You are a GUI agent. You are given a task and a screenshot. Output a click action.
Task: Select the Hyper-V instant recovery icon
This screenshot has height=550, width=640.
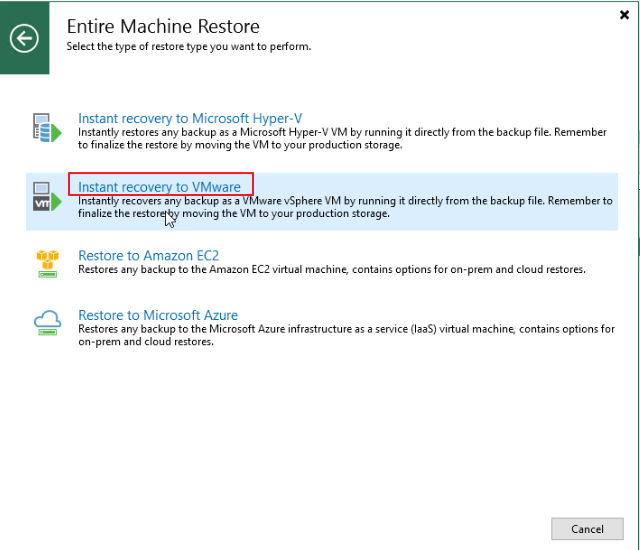[x=47, y=128]
